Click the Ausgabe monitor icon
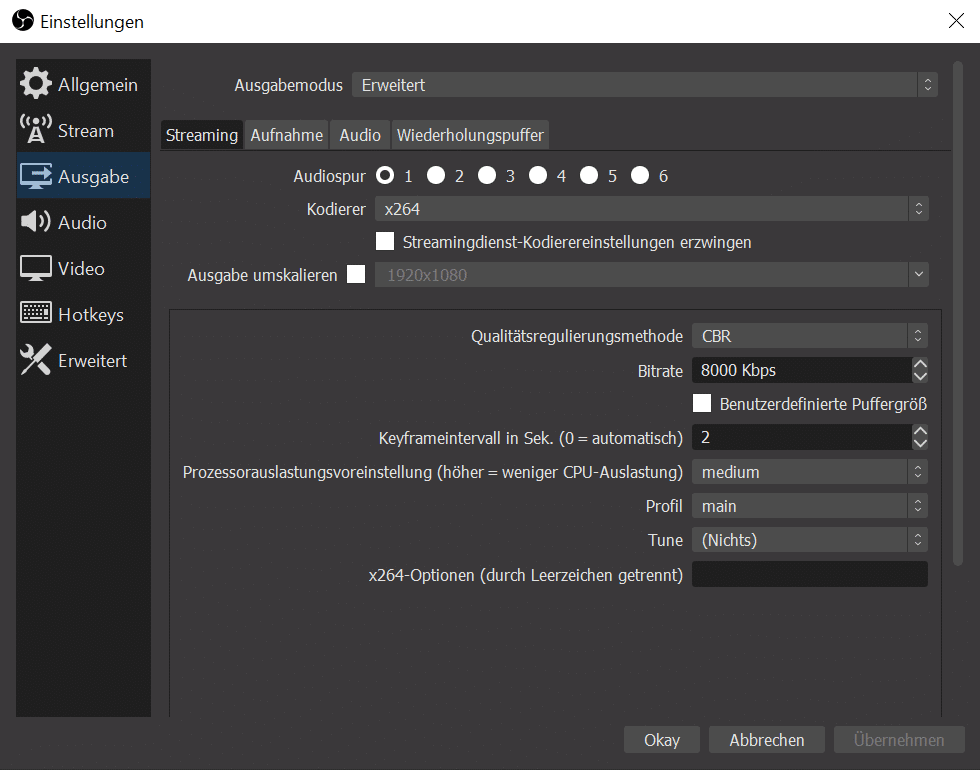This screenshot has width=980, height=770. pyautogui.click(x=36, y=177)
